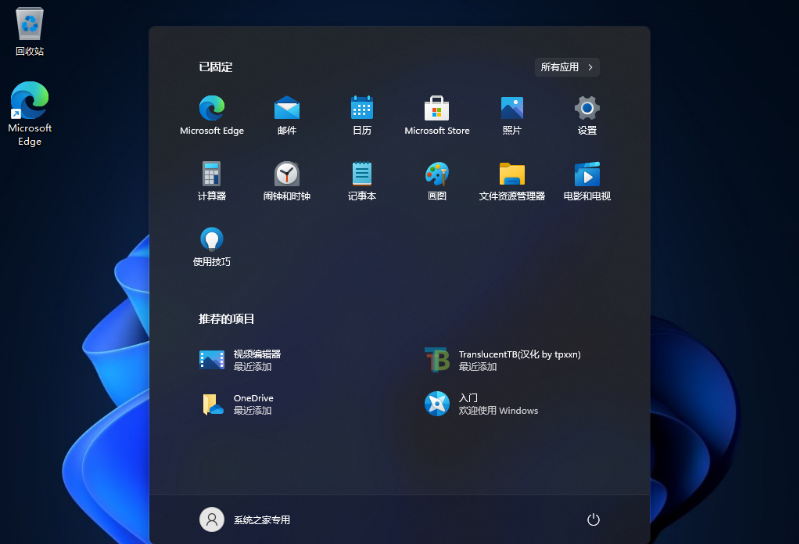Click the 已固定 pinned section heading
The height and width of the screenshot is (544, 799).
pos(216,67)
